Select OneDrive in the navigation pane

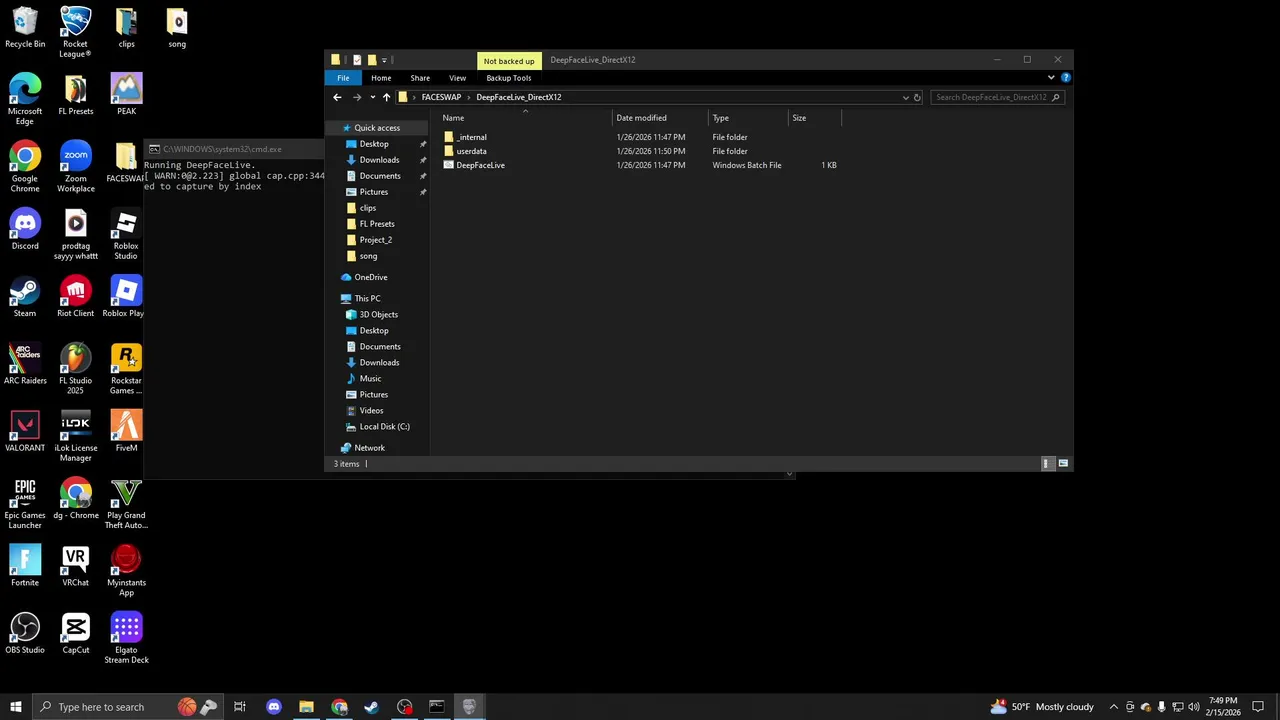tap(370, 277)
